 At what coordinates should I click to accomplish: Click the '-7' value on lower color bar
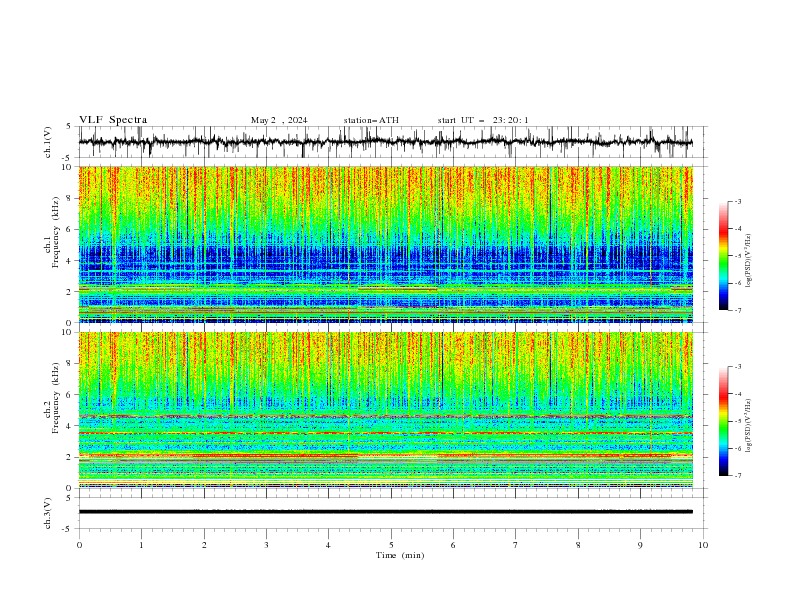(x=737, y=476)
